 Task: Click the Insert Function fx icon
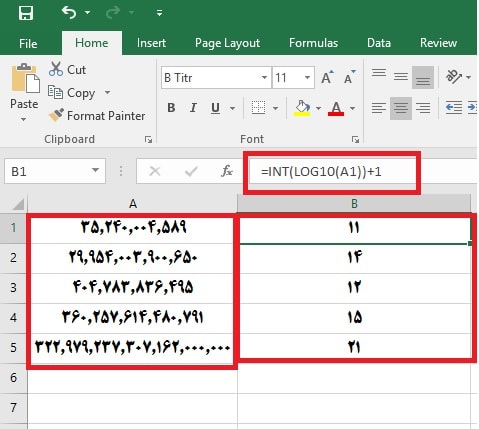(227, 171)
